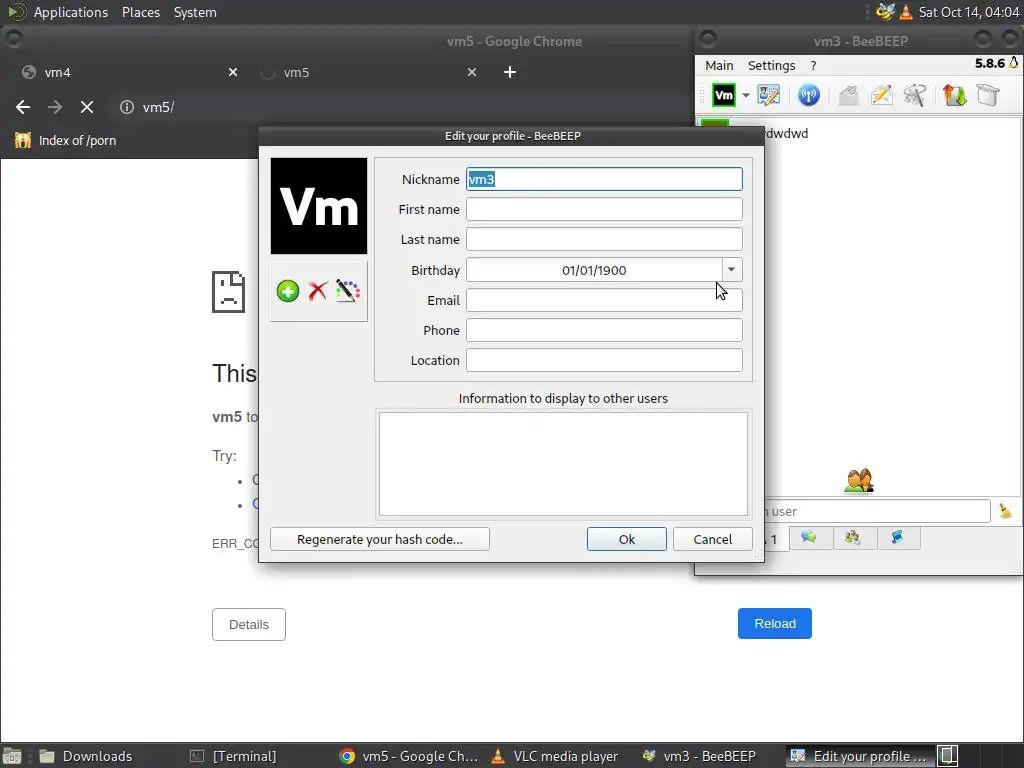The image size is (1024, 768).
Task: Click site info icon in Chrome address bar
Action: 127,107
